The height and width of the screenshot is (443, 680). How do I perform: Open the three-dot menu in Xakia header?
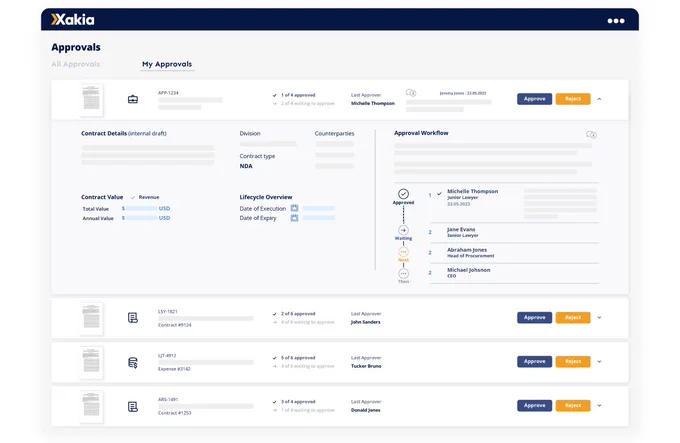click(616, 20)
